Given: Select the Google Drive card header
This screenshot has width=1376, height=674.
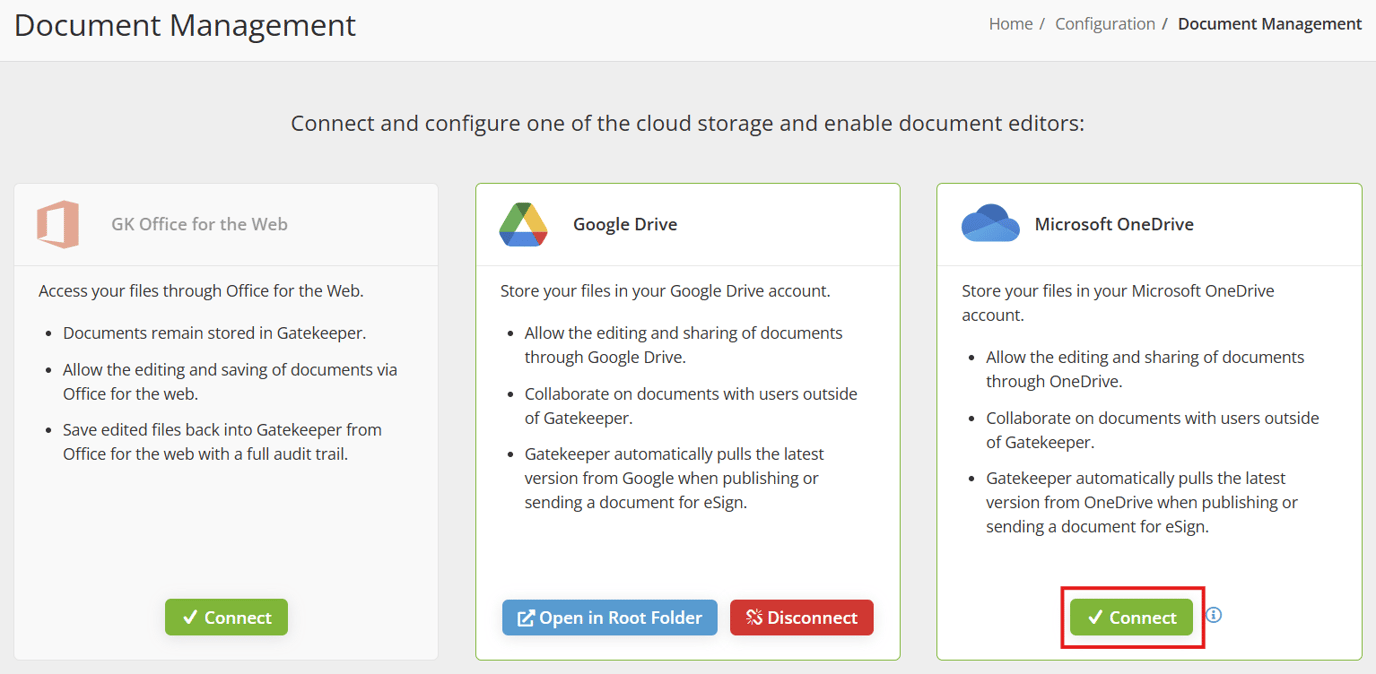Looking at the screenshot, I should point(625,224).
